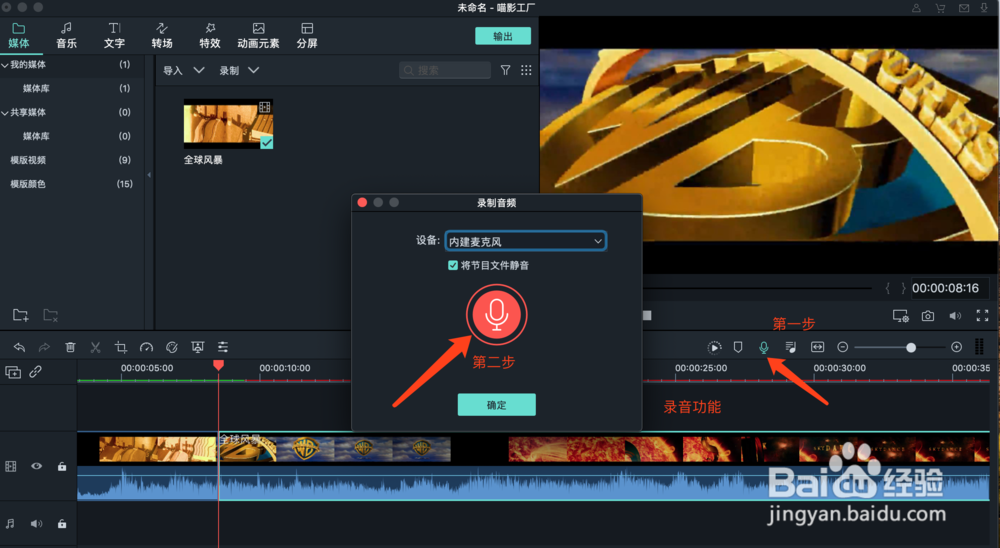Open the Media tab
Viewport: 1000px width, 548px height.
18,36
